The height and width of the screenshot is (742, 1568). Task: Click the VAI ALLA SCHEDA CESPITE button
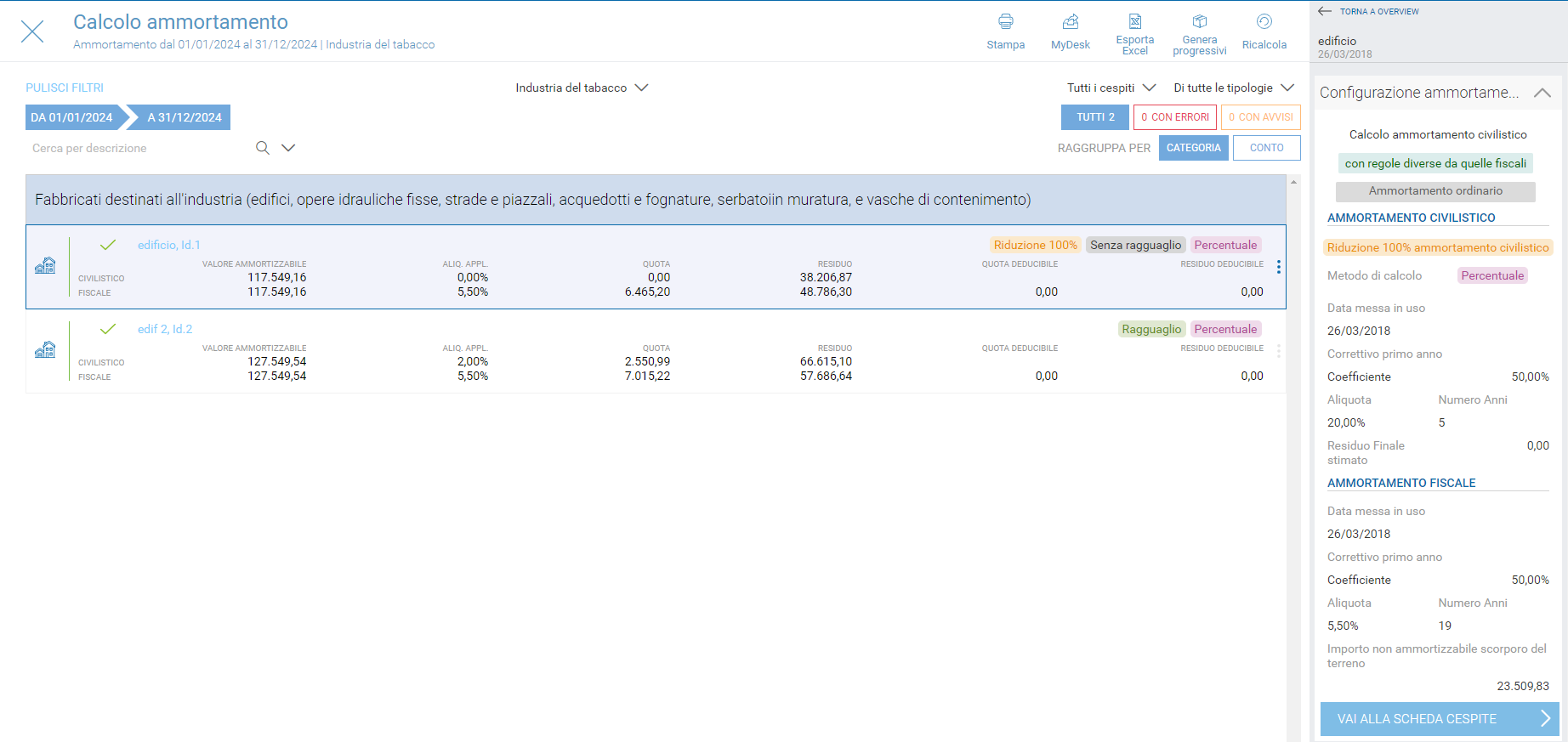[x=1440, y=719]
